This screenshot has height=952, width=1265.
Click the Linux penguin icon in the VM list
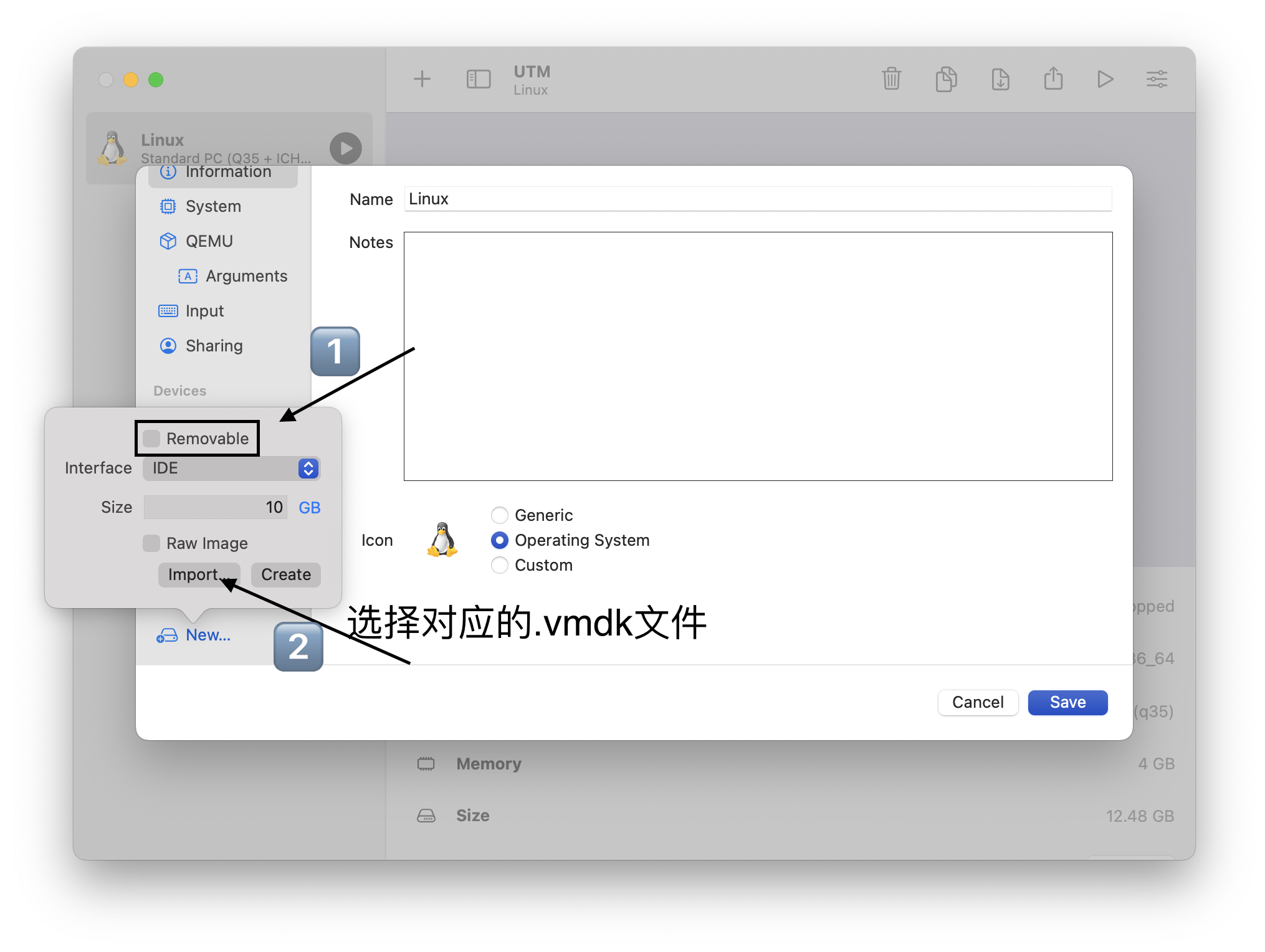[112, 148]
